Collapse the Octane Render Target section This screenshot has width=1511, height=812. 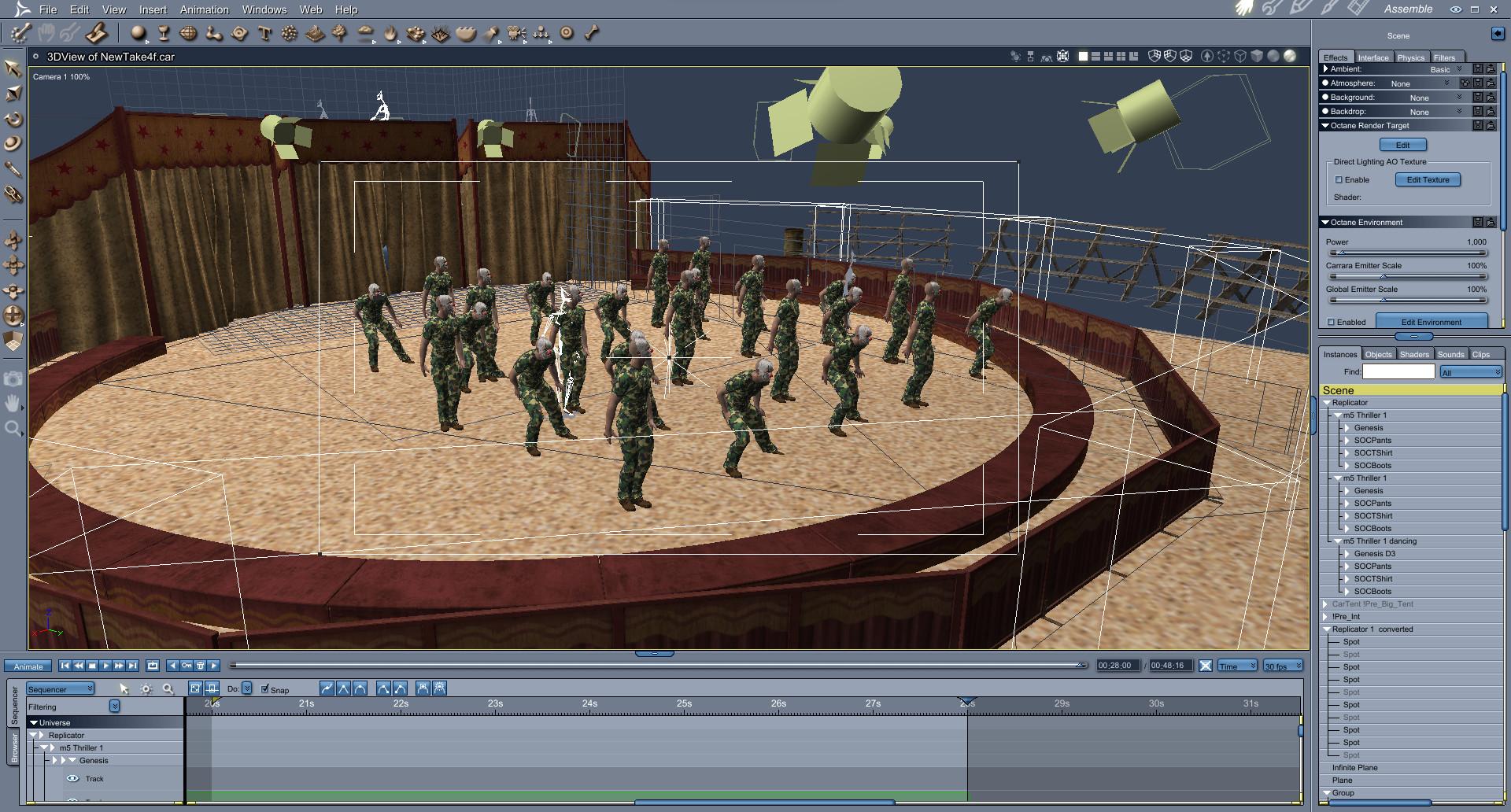click(1325, 126)
